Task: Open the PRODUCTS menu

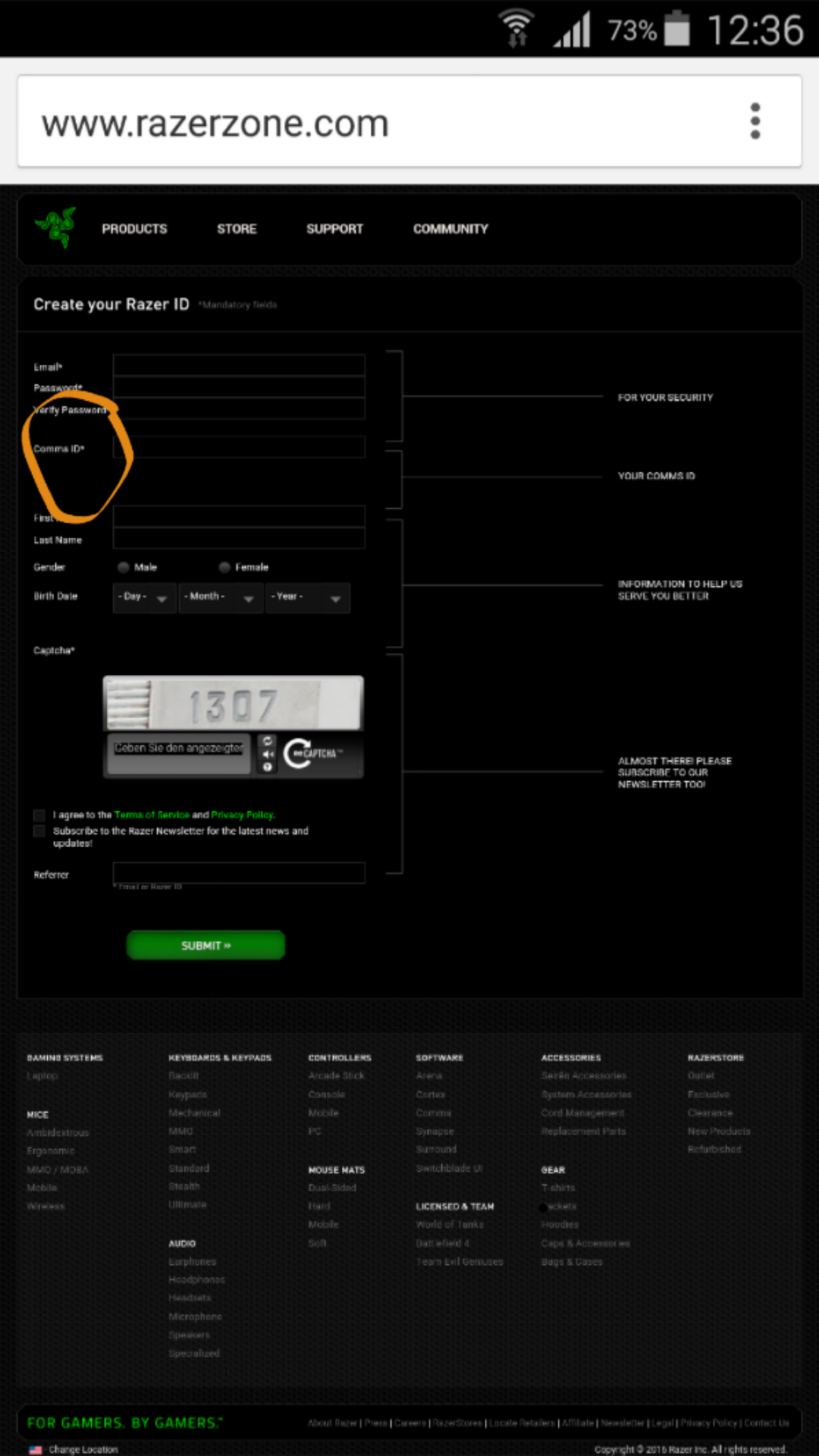Action: (x=134, y=229)
